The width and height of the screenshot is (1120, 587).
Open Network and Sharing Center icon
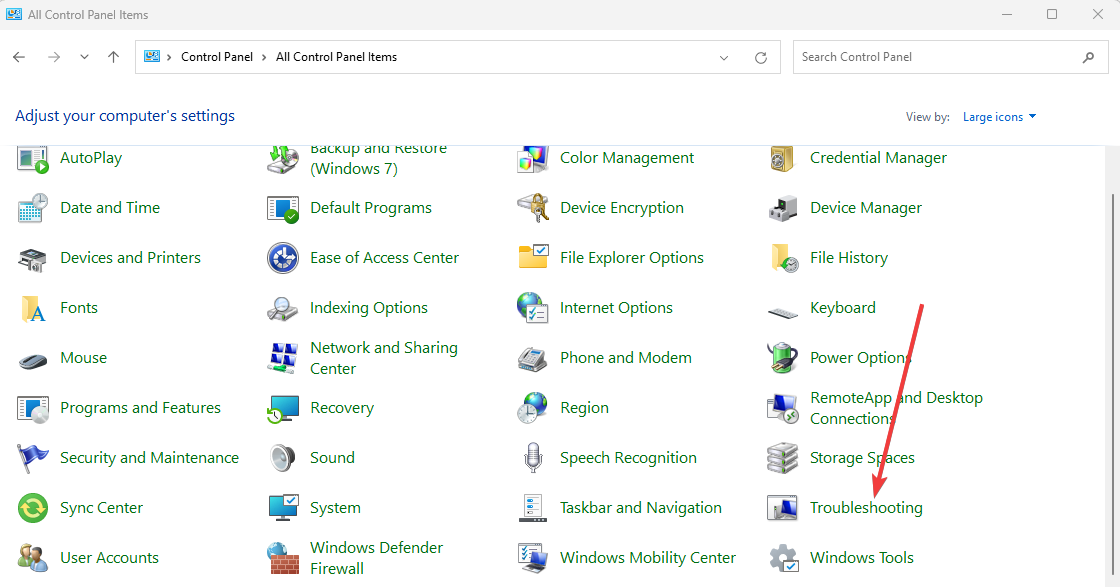(x=283, y=358)
